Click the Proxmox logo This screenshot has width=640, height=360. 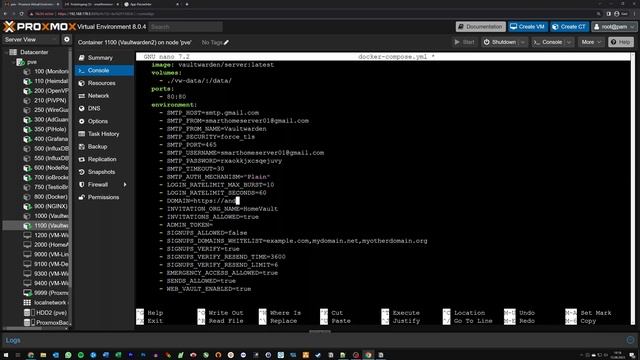coord(40,27)
